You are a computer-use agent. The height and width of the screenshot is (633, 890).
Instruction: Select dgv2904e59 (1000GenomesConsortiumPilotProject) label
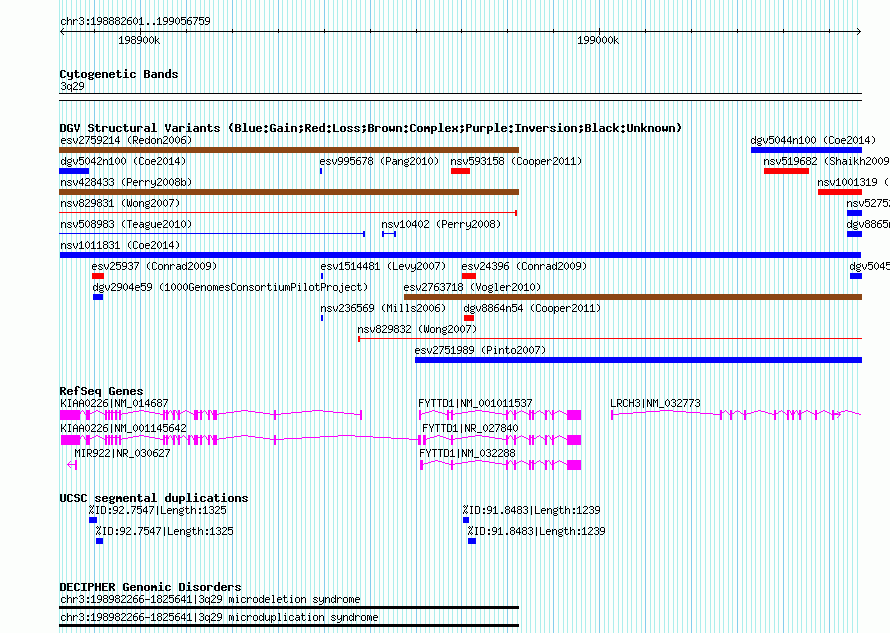pyautogui.click(x=230, y=287)
